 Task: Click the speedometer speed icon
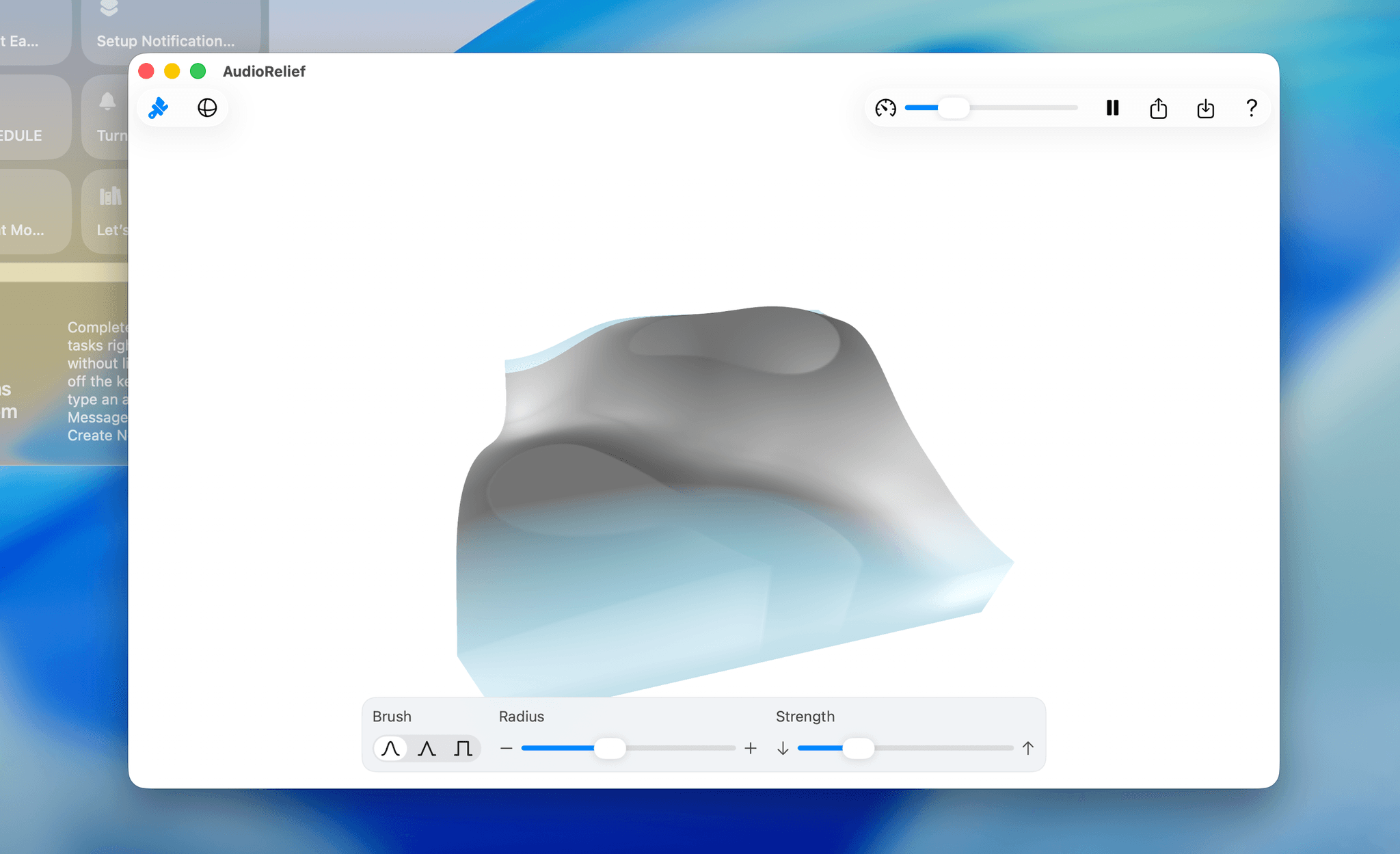[885, 108]
